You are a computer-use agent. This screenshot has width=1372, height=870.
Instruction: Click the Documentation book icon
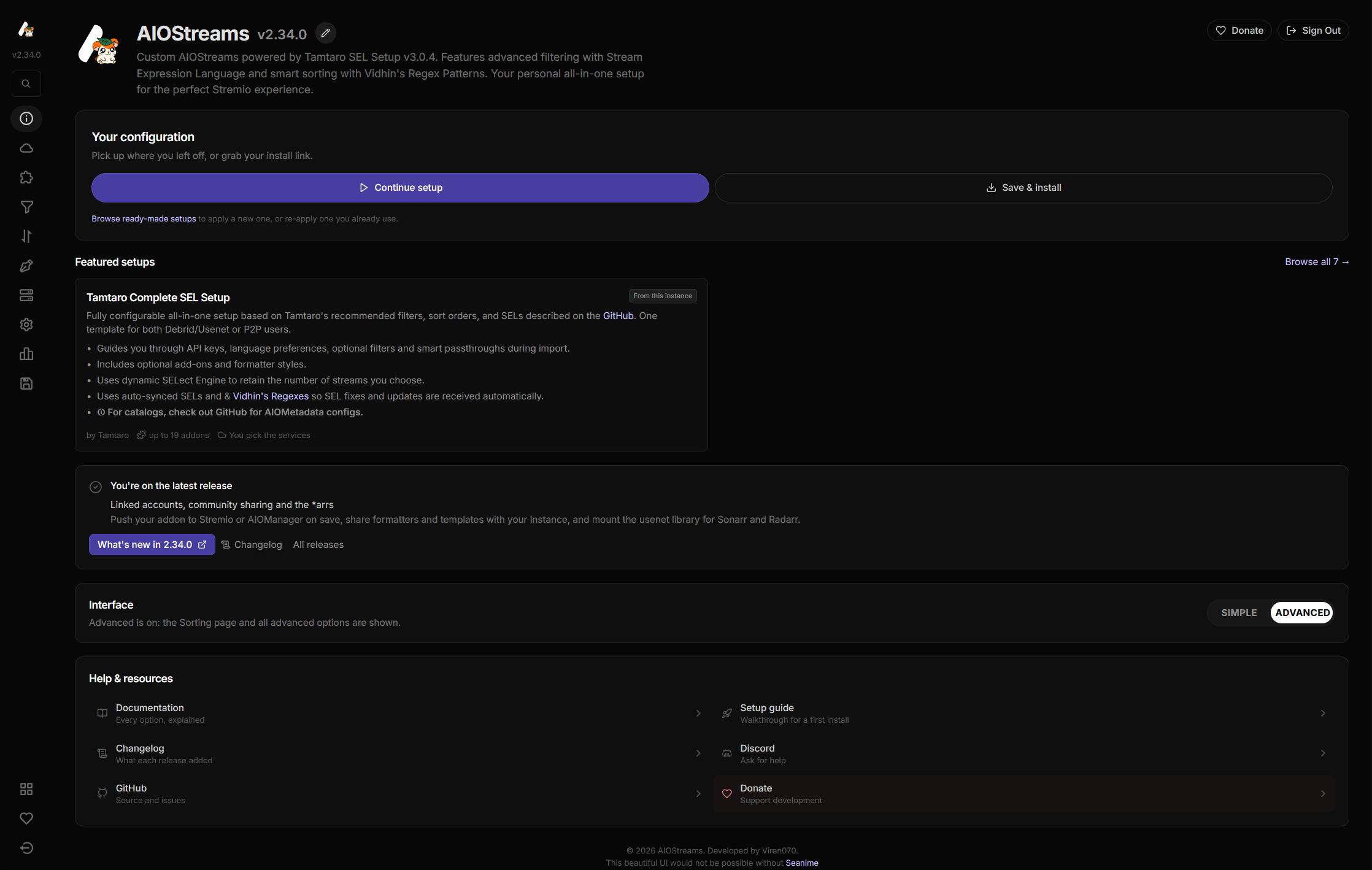pyautogui.click(x=102, y=713)
